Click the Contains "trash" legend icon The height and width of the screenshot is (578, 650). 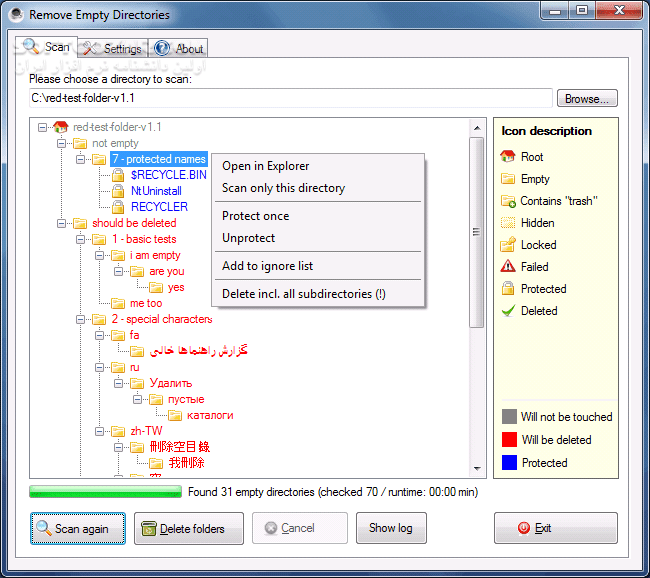tap(508, 201)
